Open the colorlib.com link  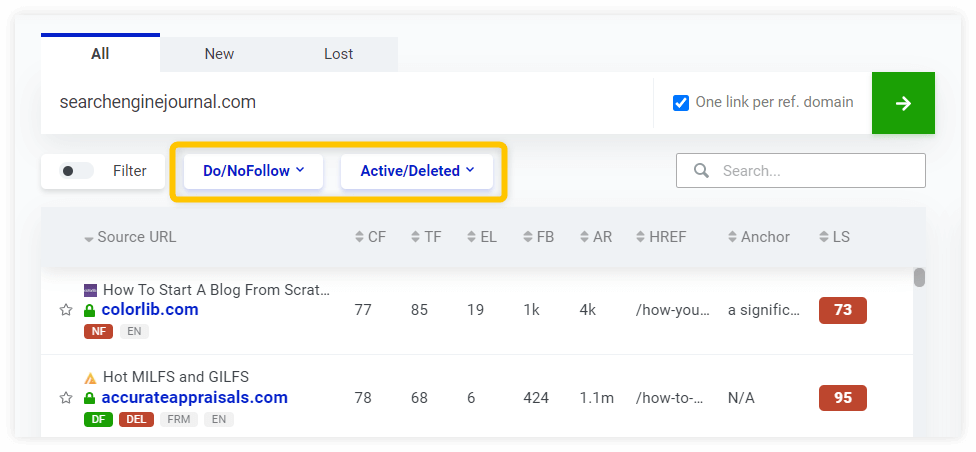pos(150,309)
